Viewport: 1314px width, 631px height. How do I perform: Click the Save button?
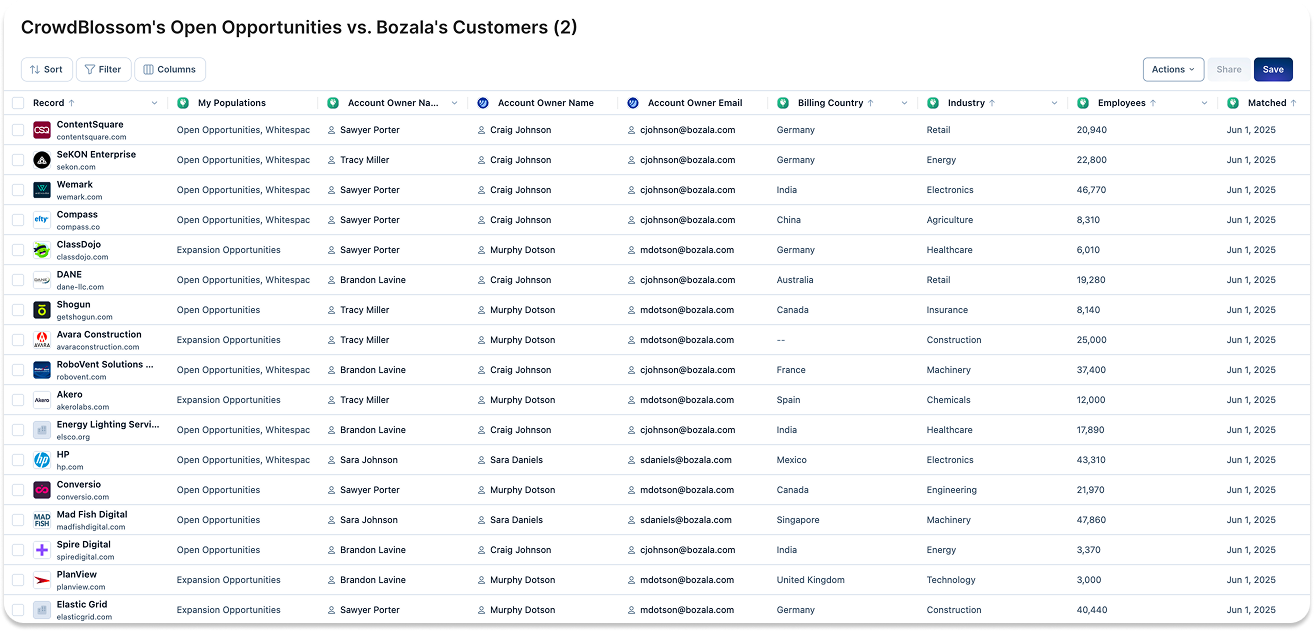pyautogui.click(x=1273, y=69)
